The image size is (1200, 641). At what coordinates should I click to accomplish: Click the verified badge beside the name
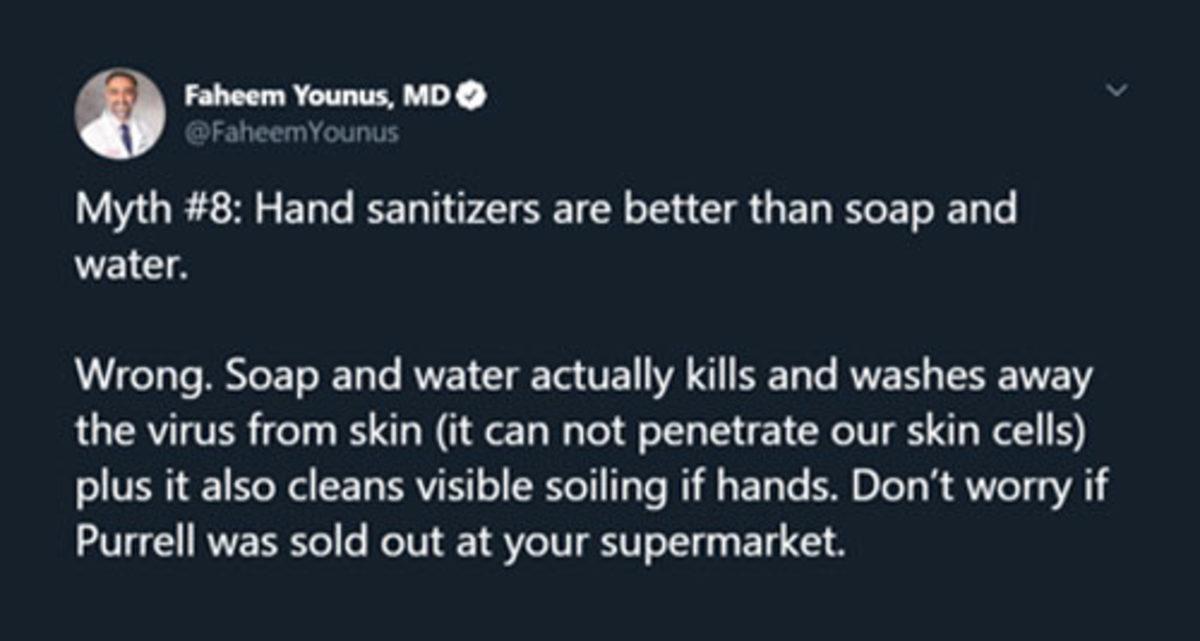472,97
